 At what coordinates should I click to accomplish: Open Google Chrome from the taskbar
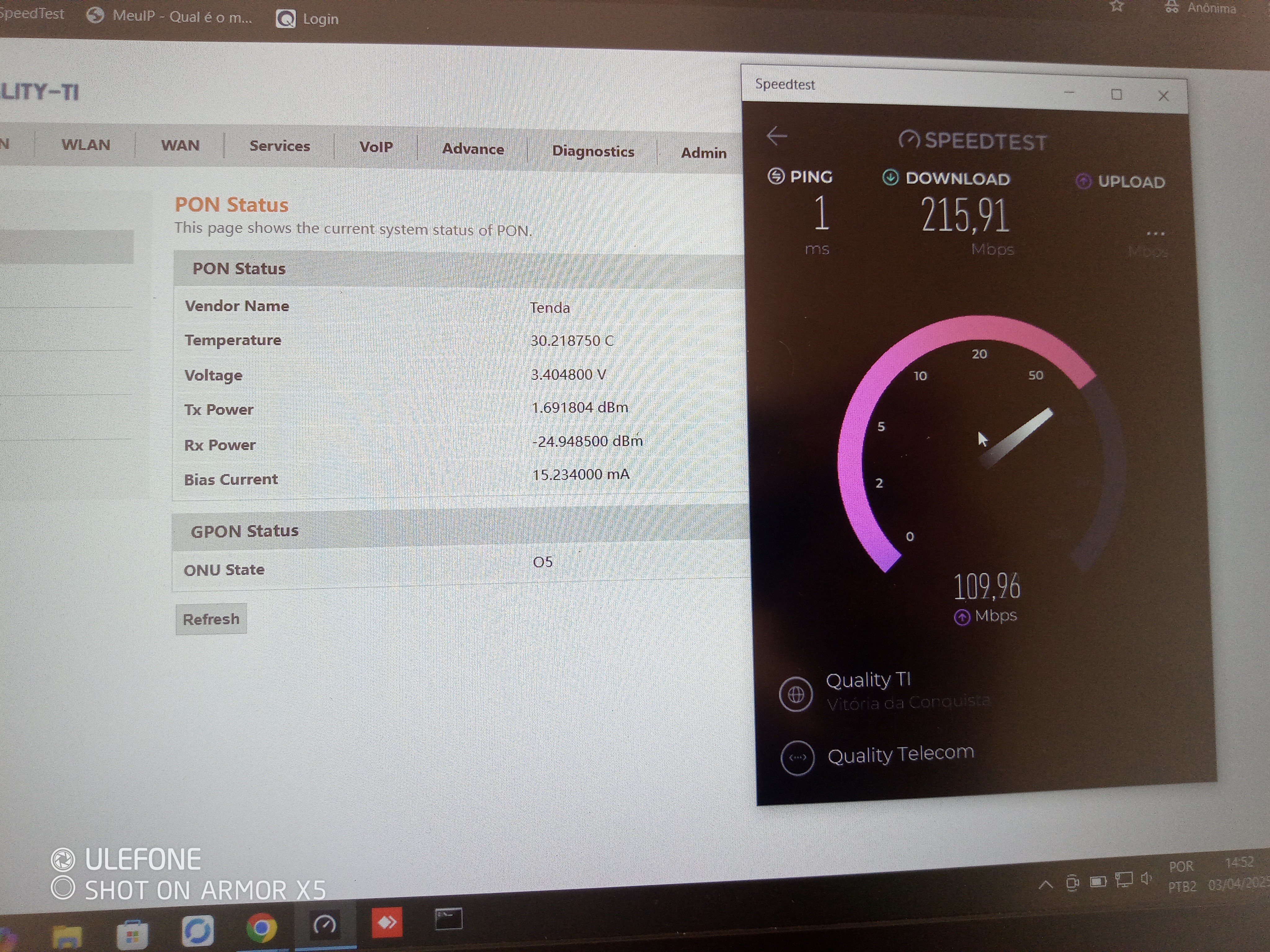point(261,927)
